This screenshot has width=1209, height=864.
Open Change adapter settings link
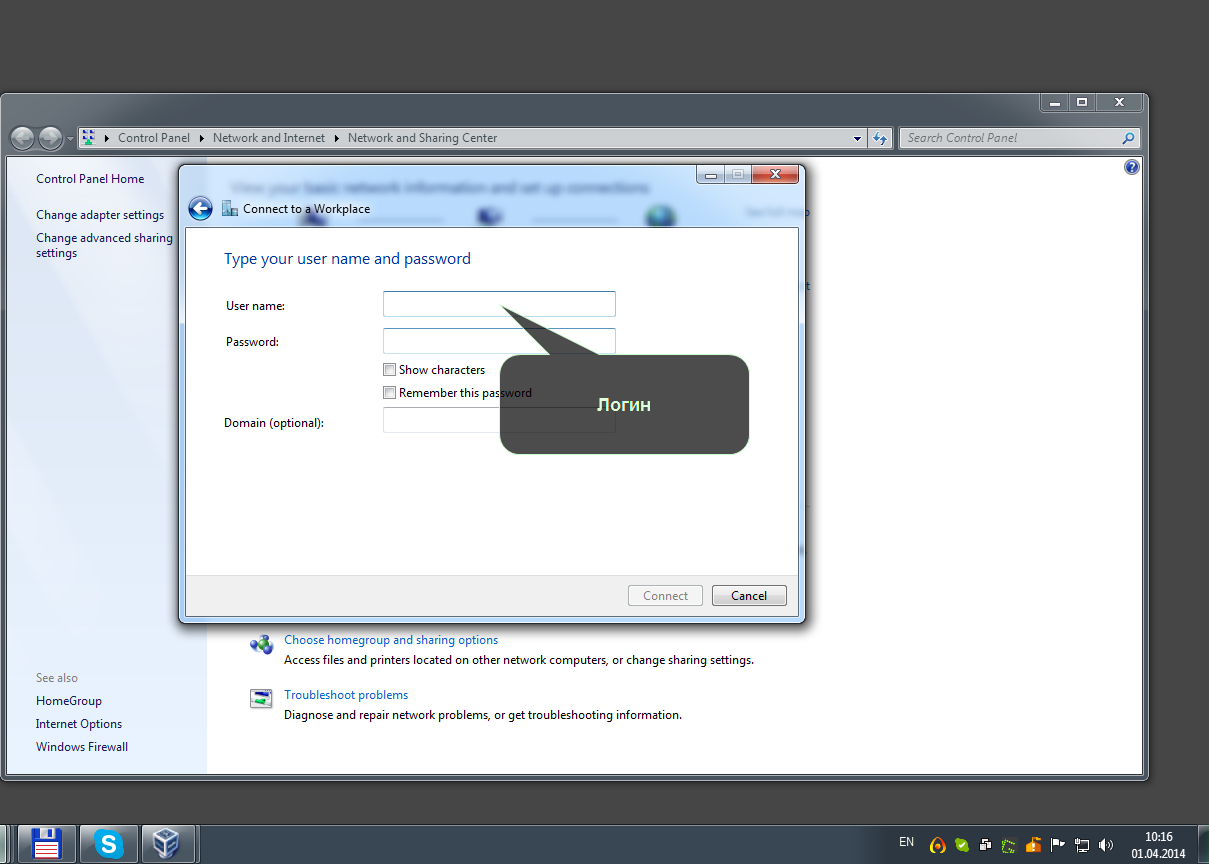coord(100,215)
